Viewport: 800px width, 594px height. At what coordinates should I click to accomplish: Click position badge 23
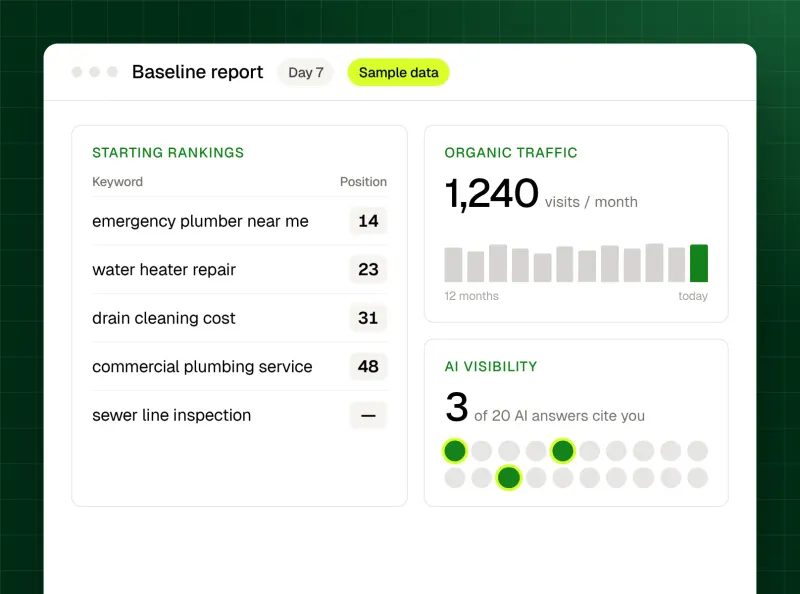[x=368, y=269]
